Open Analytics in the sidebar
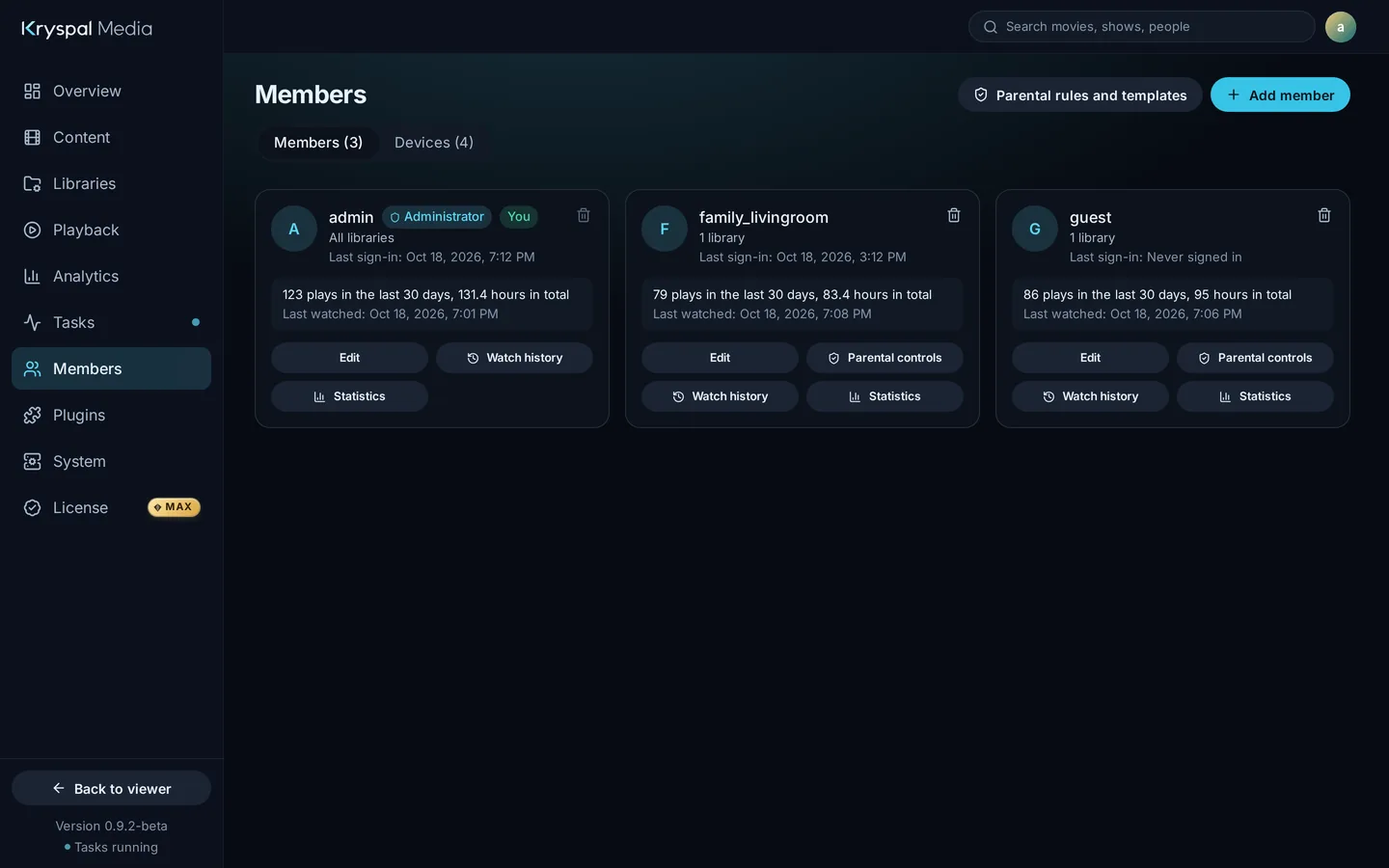 click(111, 276)
